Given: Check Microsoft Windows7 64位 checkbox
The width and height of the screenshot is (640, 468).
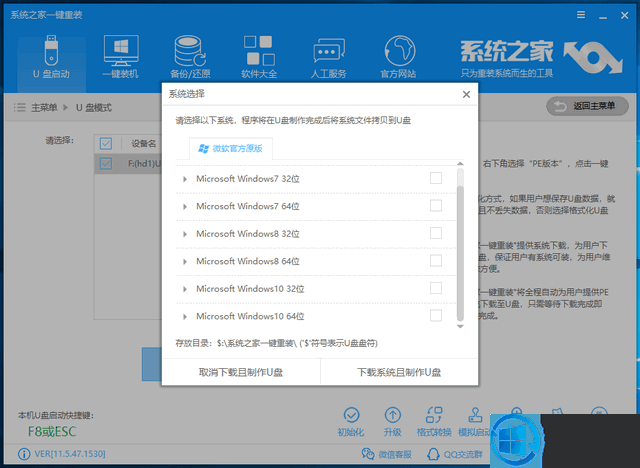Looking at the screenshot, I should pyautogui.click(x=436, y=206).
